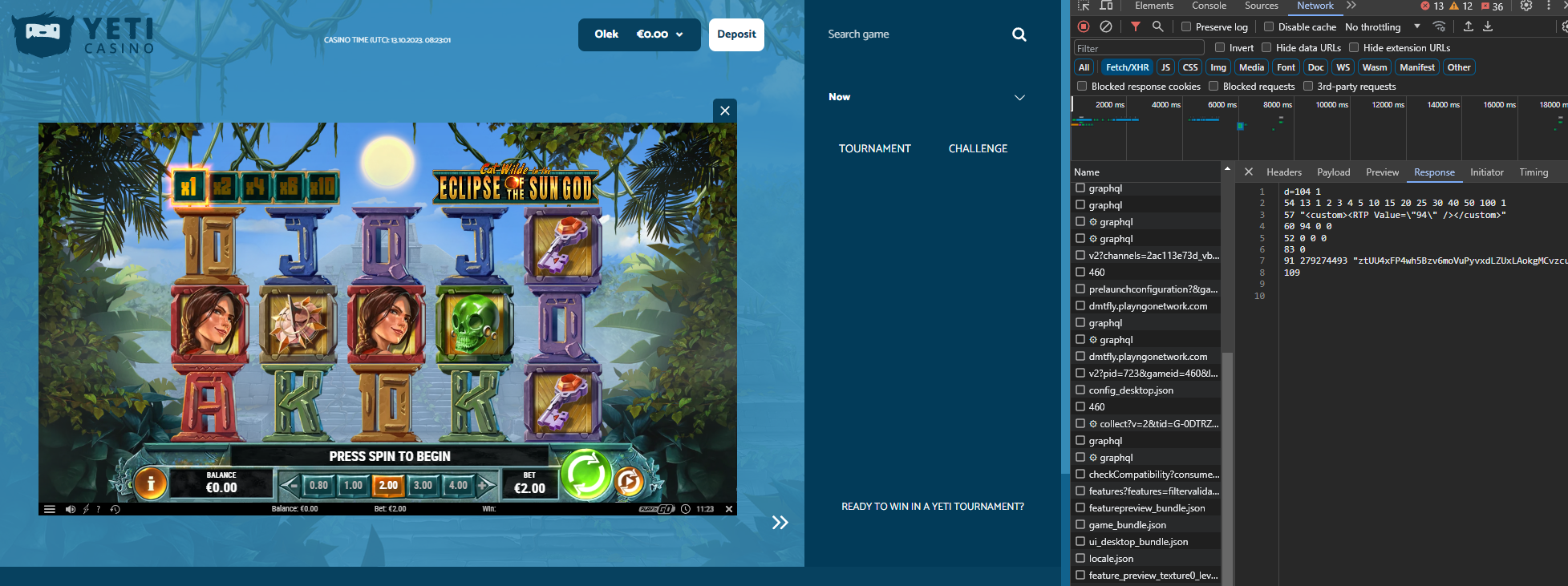Image resolution: width=1568 pixels, height=586 pixels.
Task: Check Blocked response cookies
Action: pyautogui.click(x=1082, y=86)
